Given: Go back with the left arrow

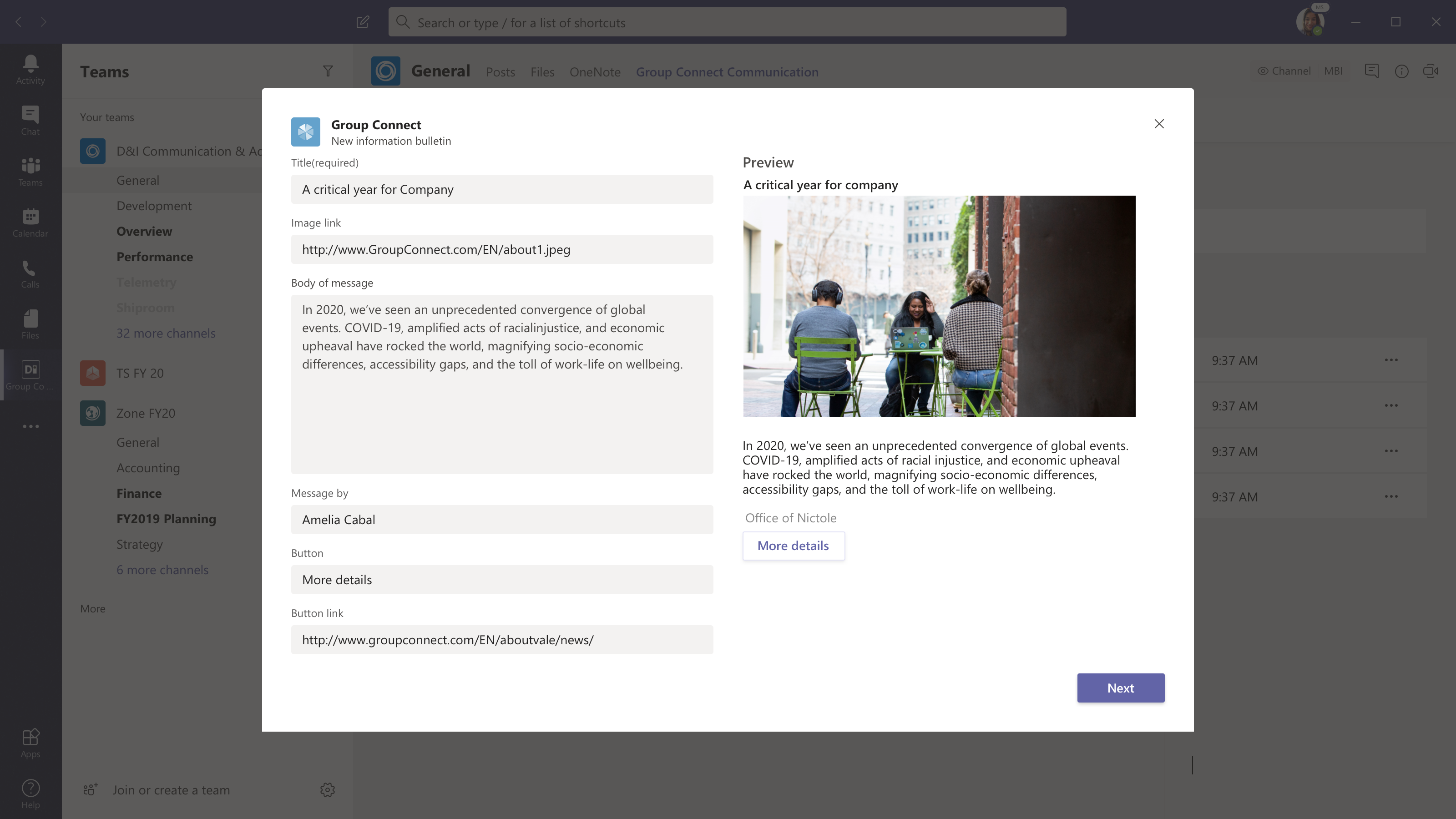Looking at the screenshot, I should tap(18, 22).
